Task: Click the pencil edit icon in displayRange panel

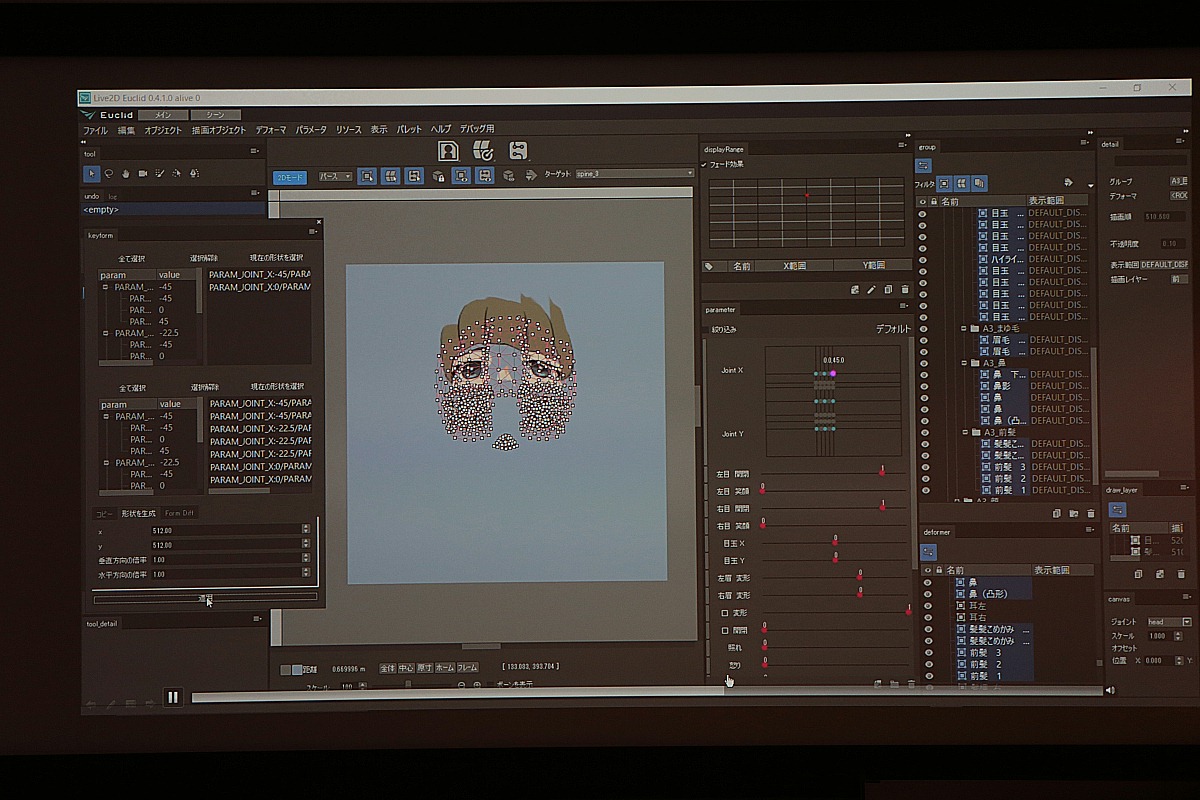Action: point(871,290)
